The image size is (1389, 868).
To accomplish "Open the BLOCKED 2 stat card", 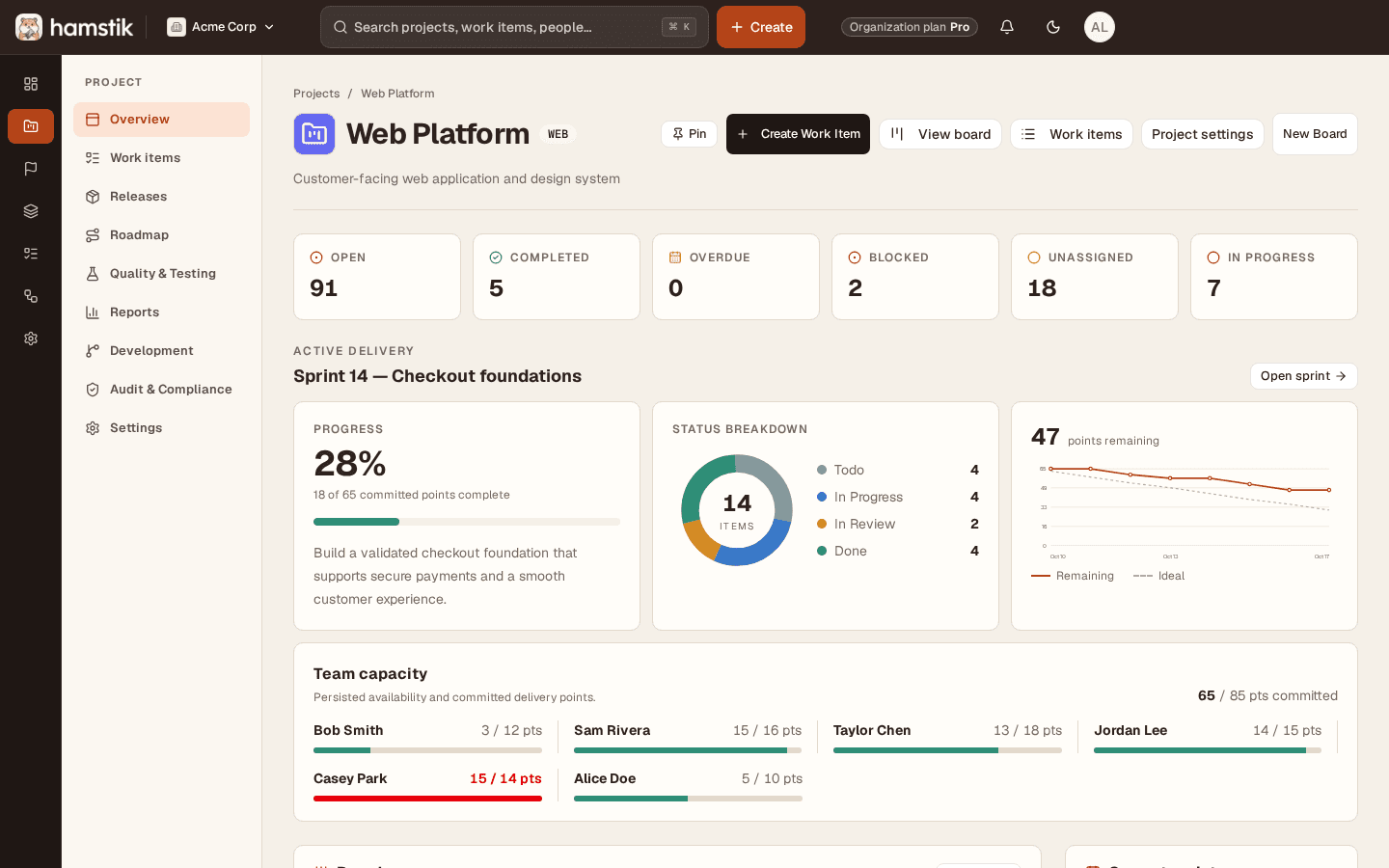I will click(x=915, y=277).
